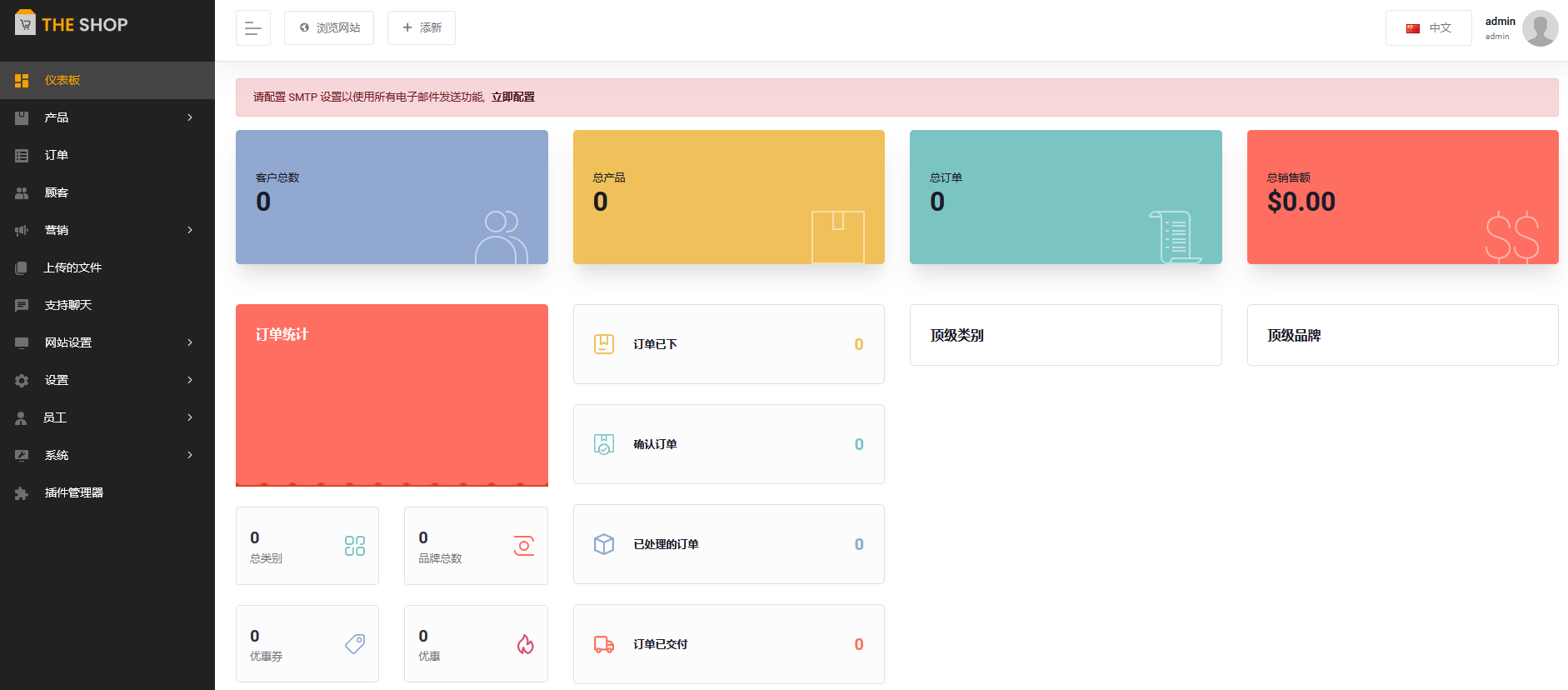Click the 插件管理器 puzzle icon

tap(22, 493)
